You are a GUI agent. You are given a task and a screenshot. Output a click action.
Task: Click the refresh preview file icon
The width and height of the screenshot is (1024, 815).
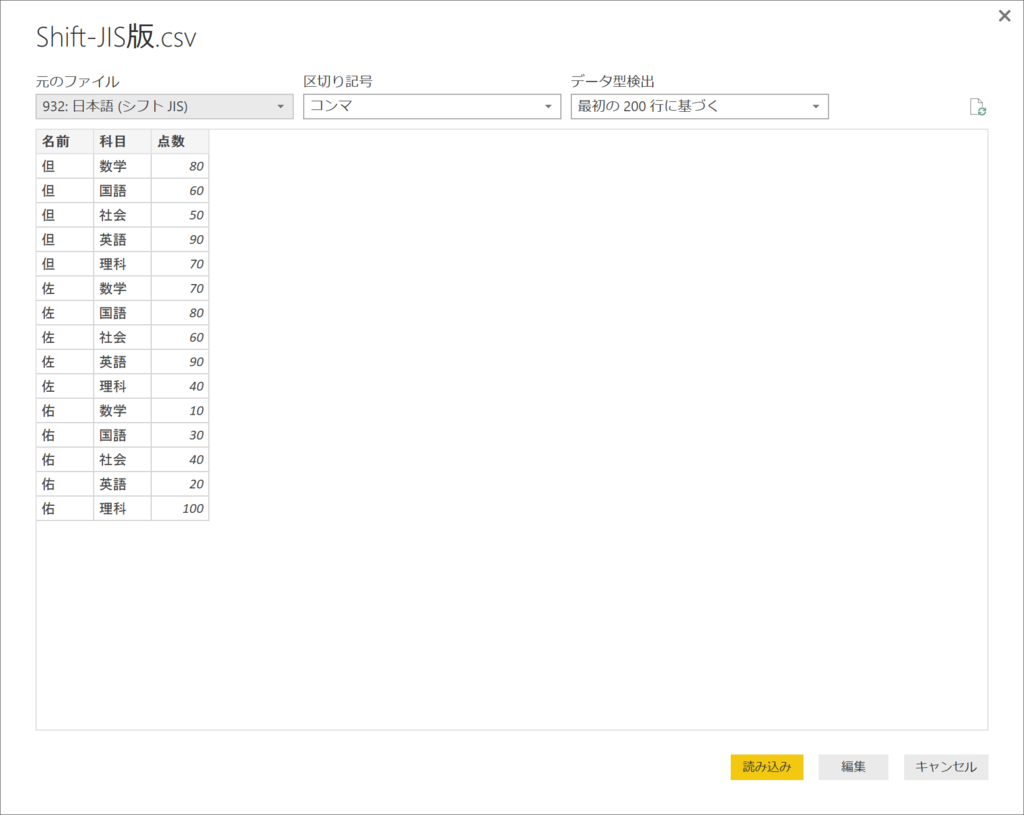pyautogui.click(x=978, y=107)
